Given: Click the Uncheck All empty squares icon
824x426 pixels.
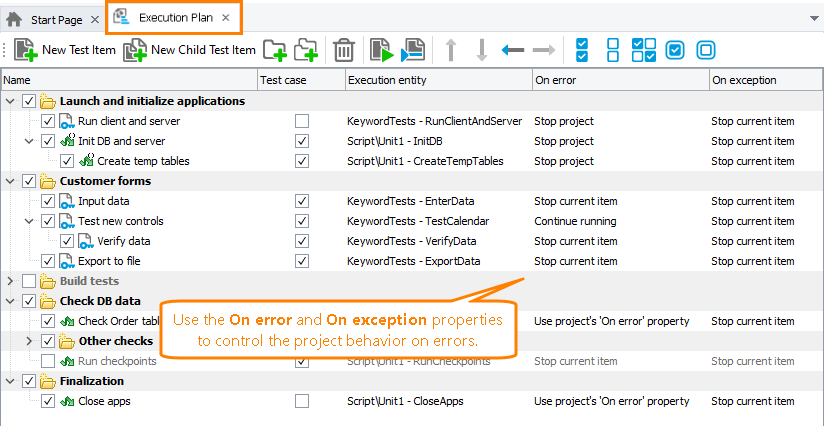Looking at the screenshot, I should 614,50.
